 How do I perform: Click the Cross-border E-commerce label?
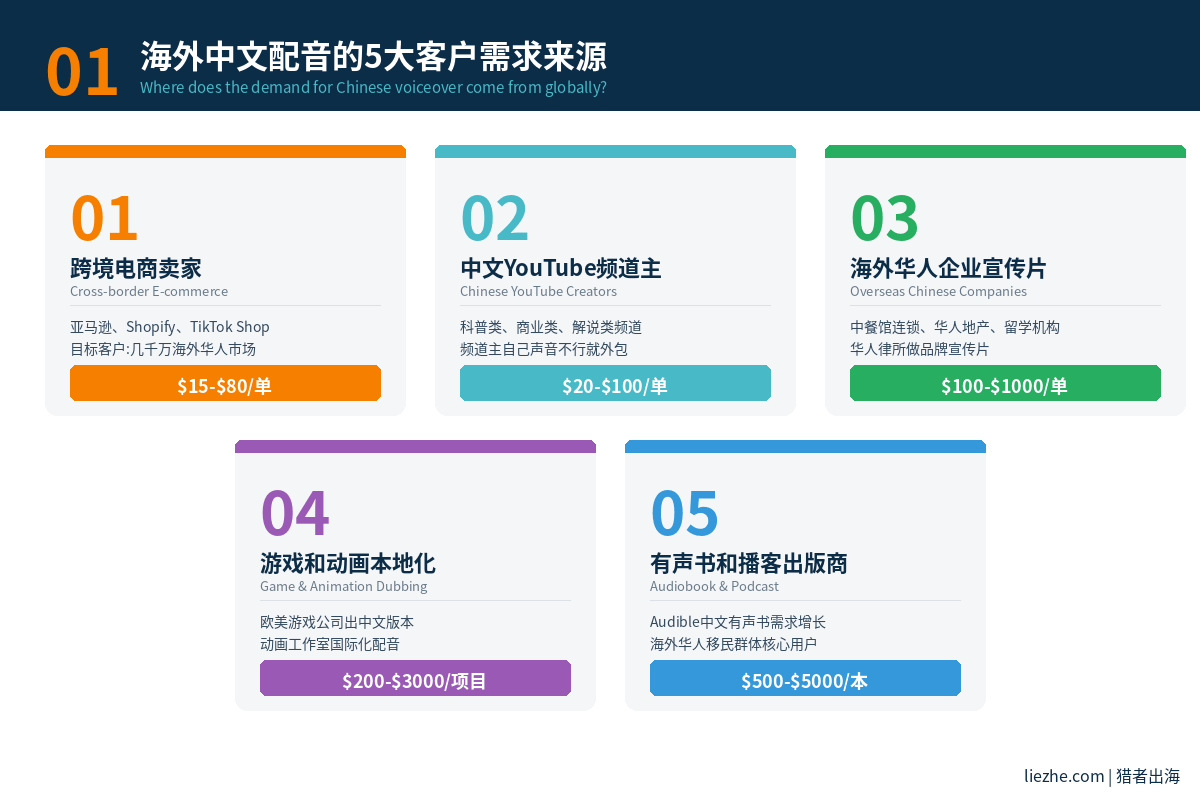point(149,291)
